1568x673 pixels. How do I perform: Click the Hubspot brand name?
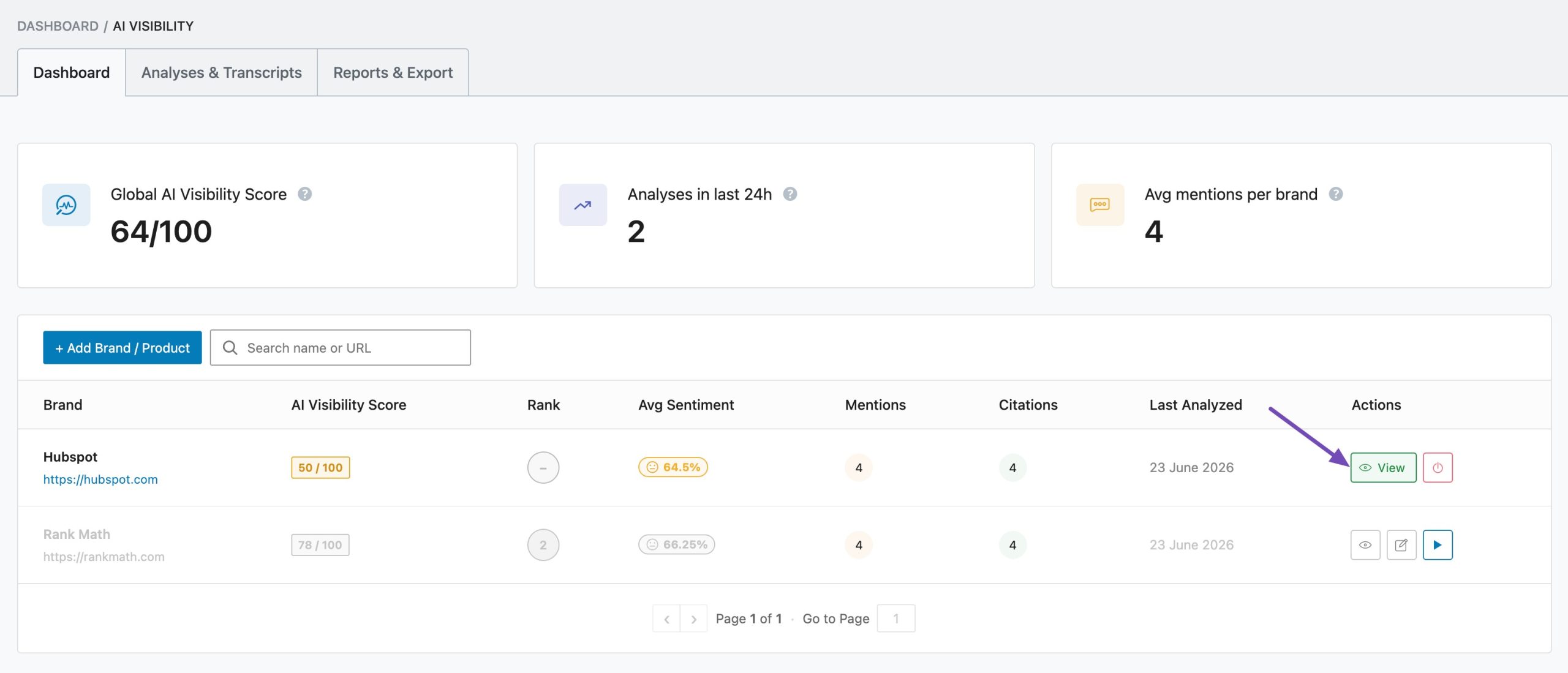70,457
